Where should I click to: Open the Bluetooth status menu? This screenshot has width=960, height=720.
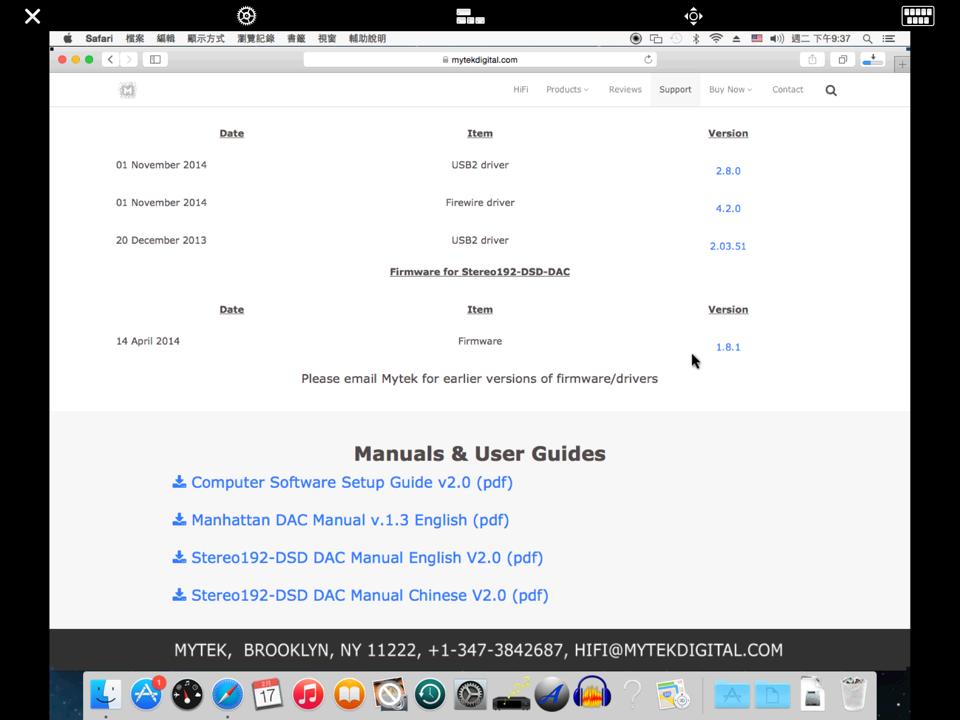[x=696, y=39]
